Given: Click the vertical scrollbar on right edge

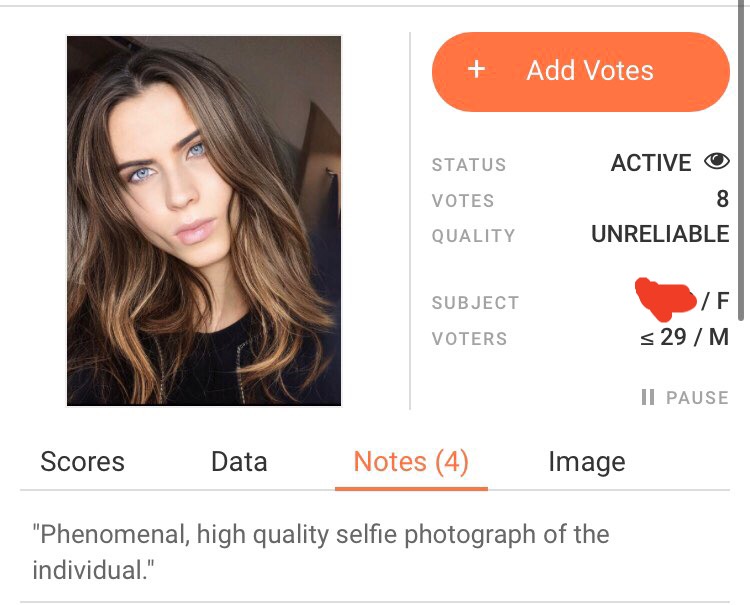Looking at the screenshot, I should coord(742,160).
